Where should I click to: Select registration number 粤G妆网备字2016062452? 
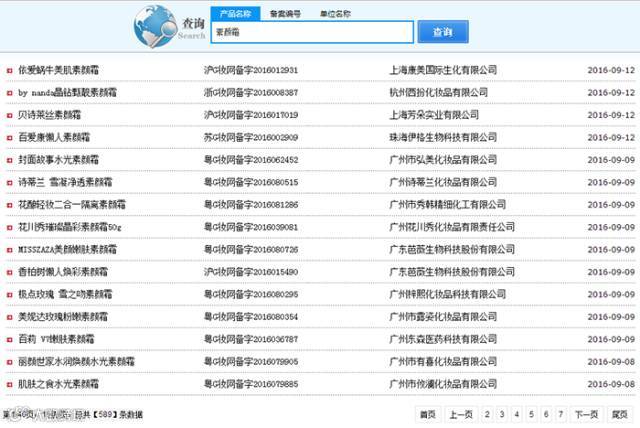coord(251,160)
